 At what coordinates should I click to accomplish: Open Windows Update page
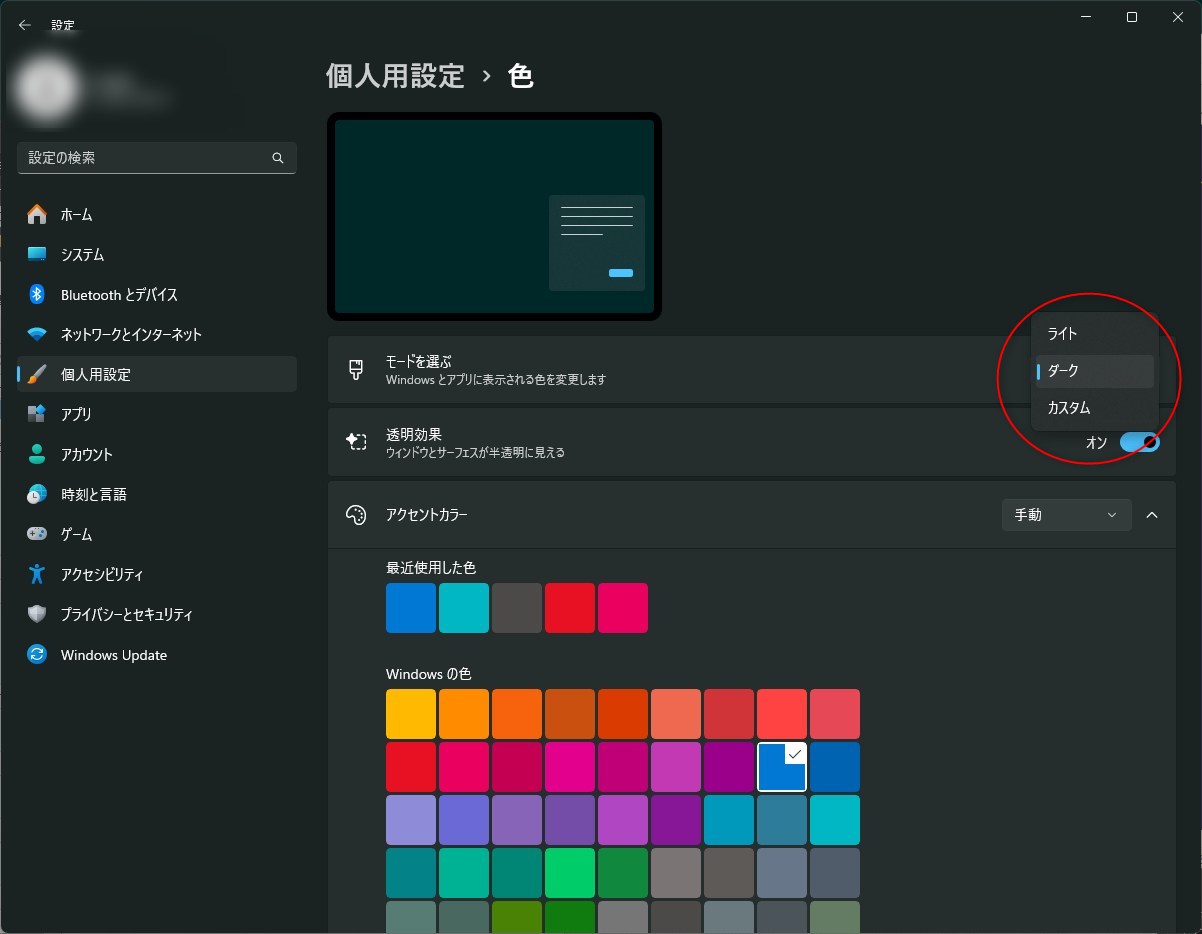click(x=157, y=655)
